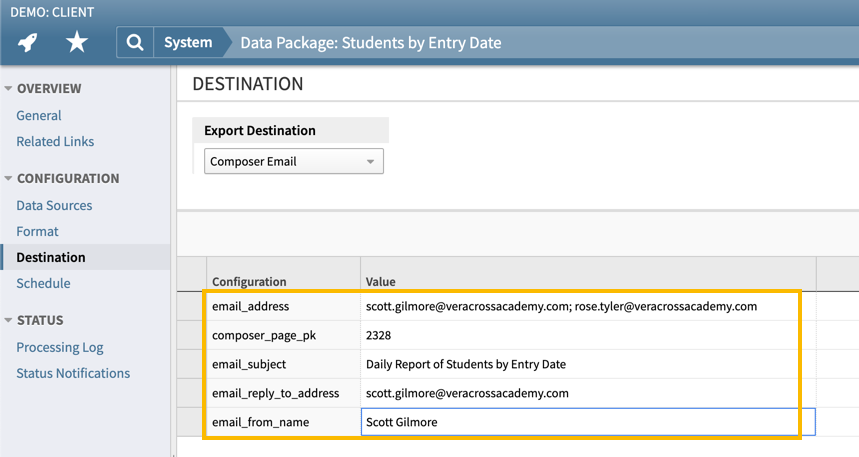The image size is (859, 457).
Task: Select row handle for email_from_name row
Action: click(x=192, y=422)
